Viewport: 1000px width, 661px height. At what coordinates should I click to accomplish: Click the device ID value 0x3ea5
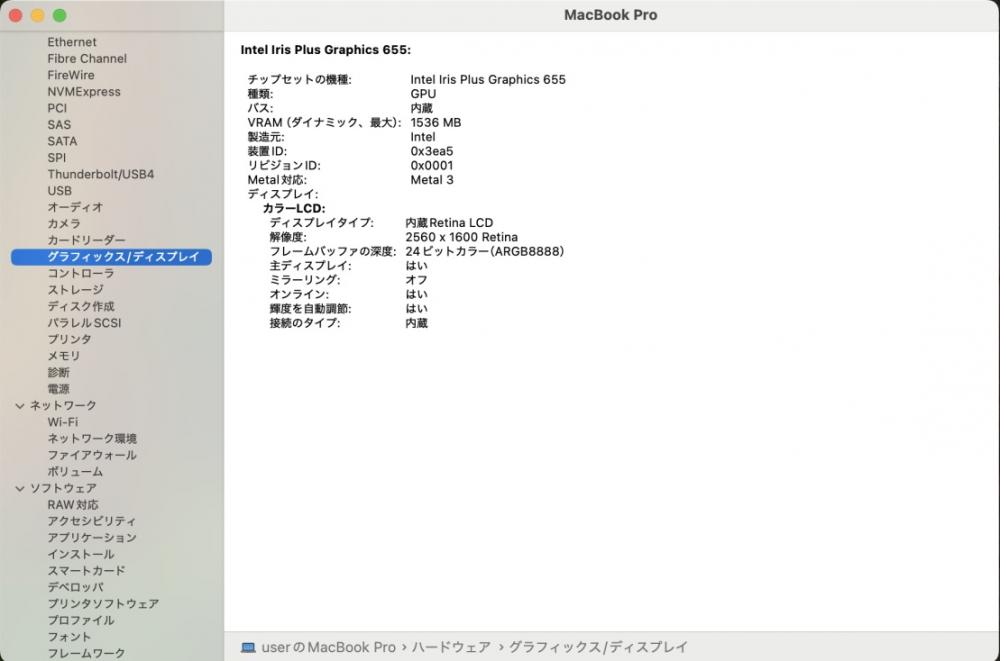coord(432,151)
